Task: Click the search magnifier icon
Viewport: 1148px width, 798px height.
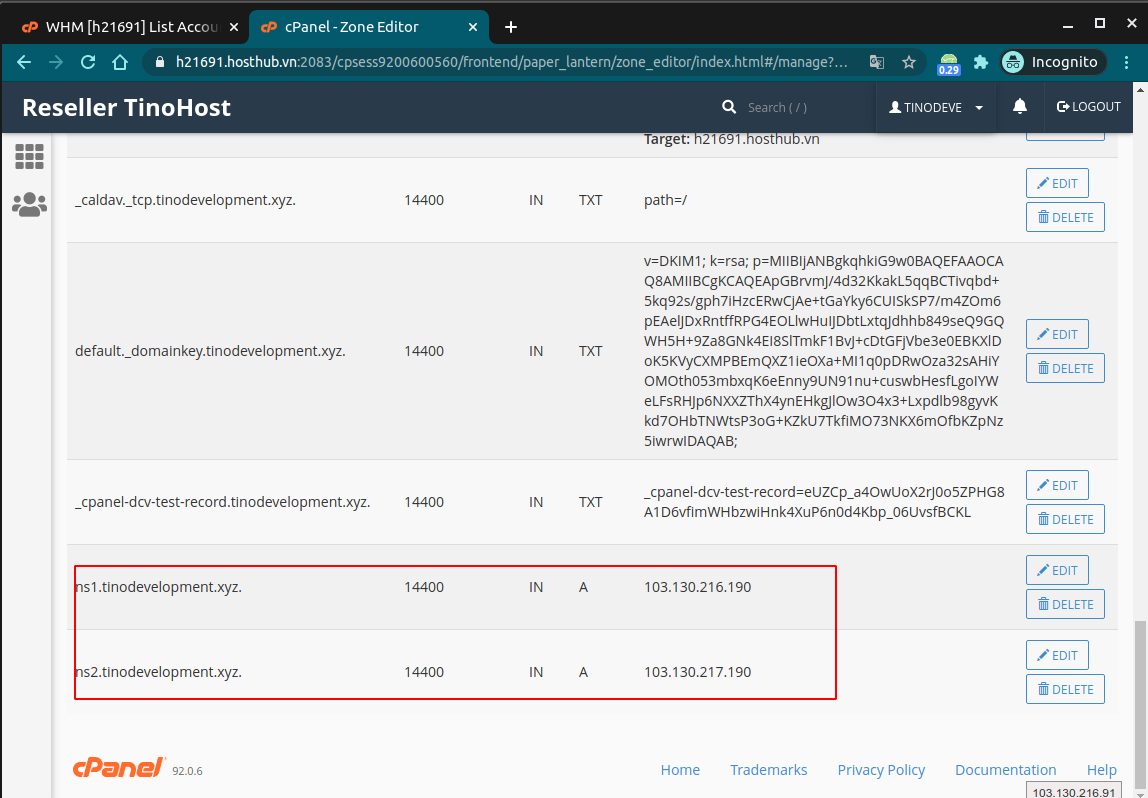Action: click(728, 107)
